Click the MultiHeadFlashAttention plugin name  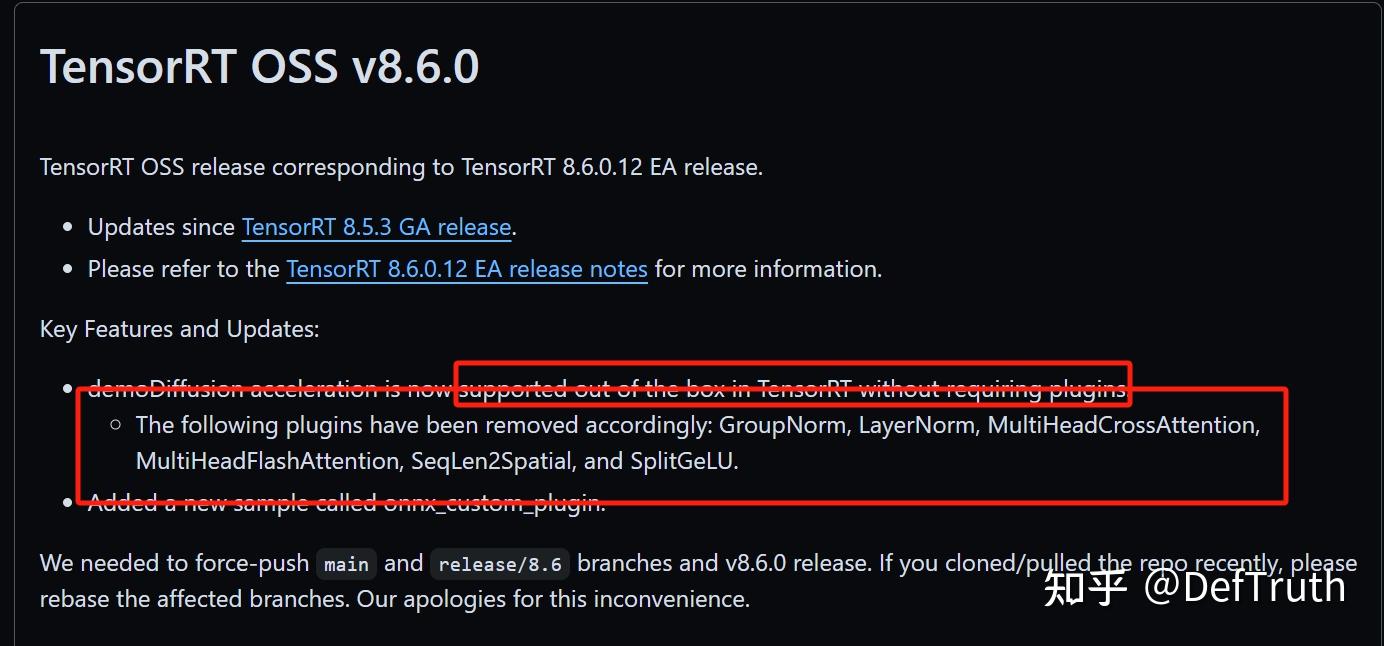pos(267,461)
